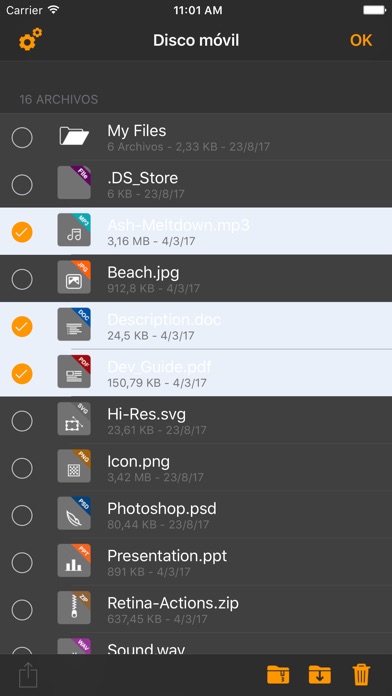Tap the Presentation.ppt file name
The width and height of the screenshot is (392, 696).
(x=167, y=556)
